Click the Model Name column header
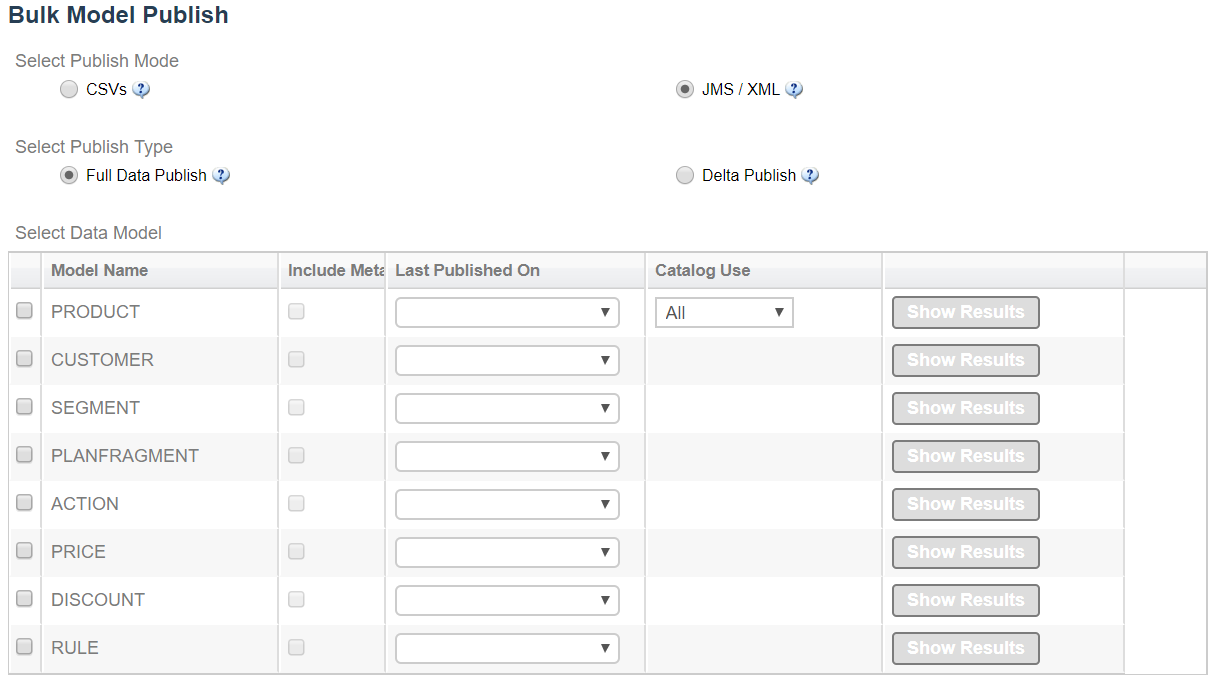 (x=99, y=271)
